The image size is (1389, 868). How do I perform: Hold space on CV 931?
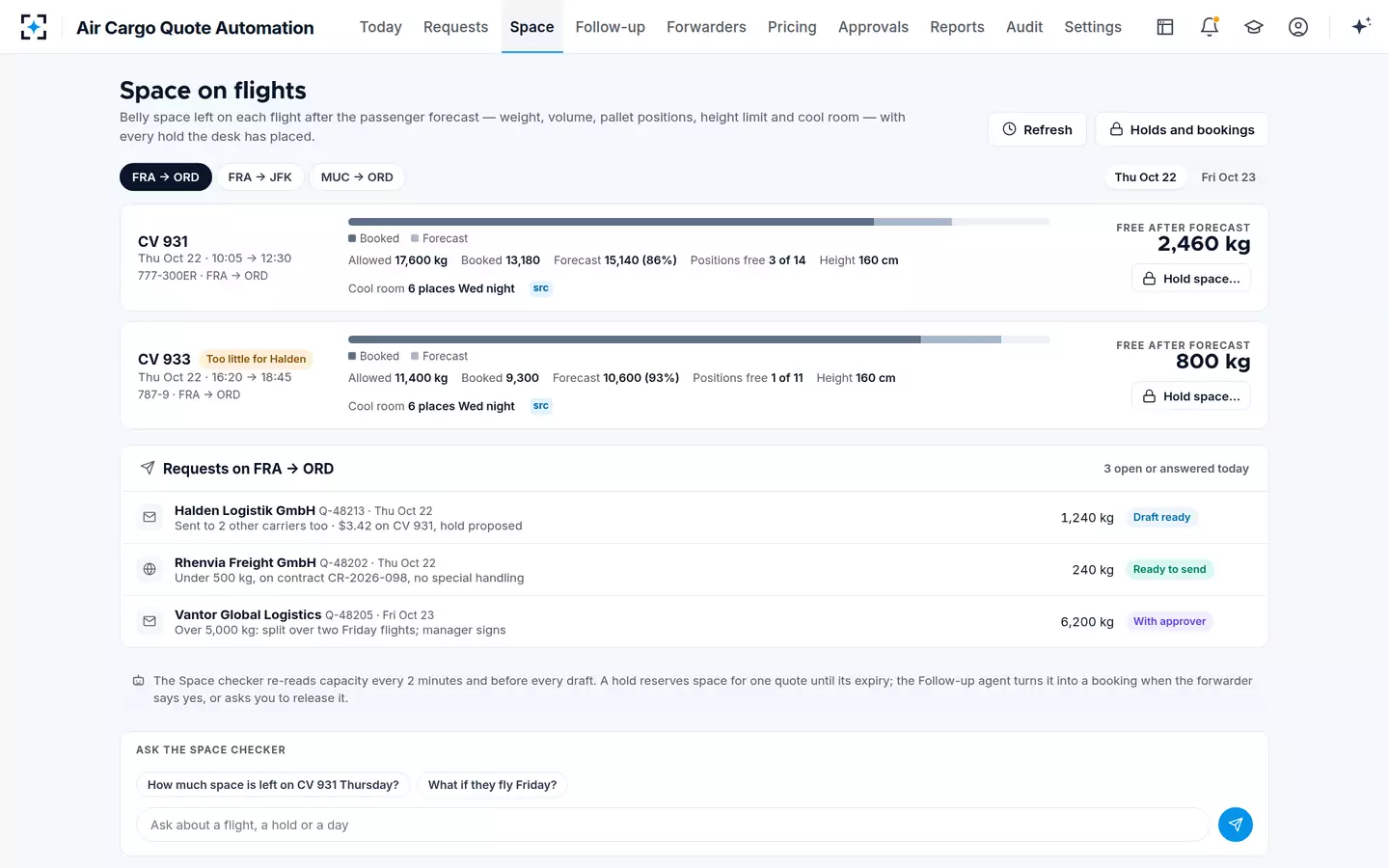(x=1191, y=279)
